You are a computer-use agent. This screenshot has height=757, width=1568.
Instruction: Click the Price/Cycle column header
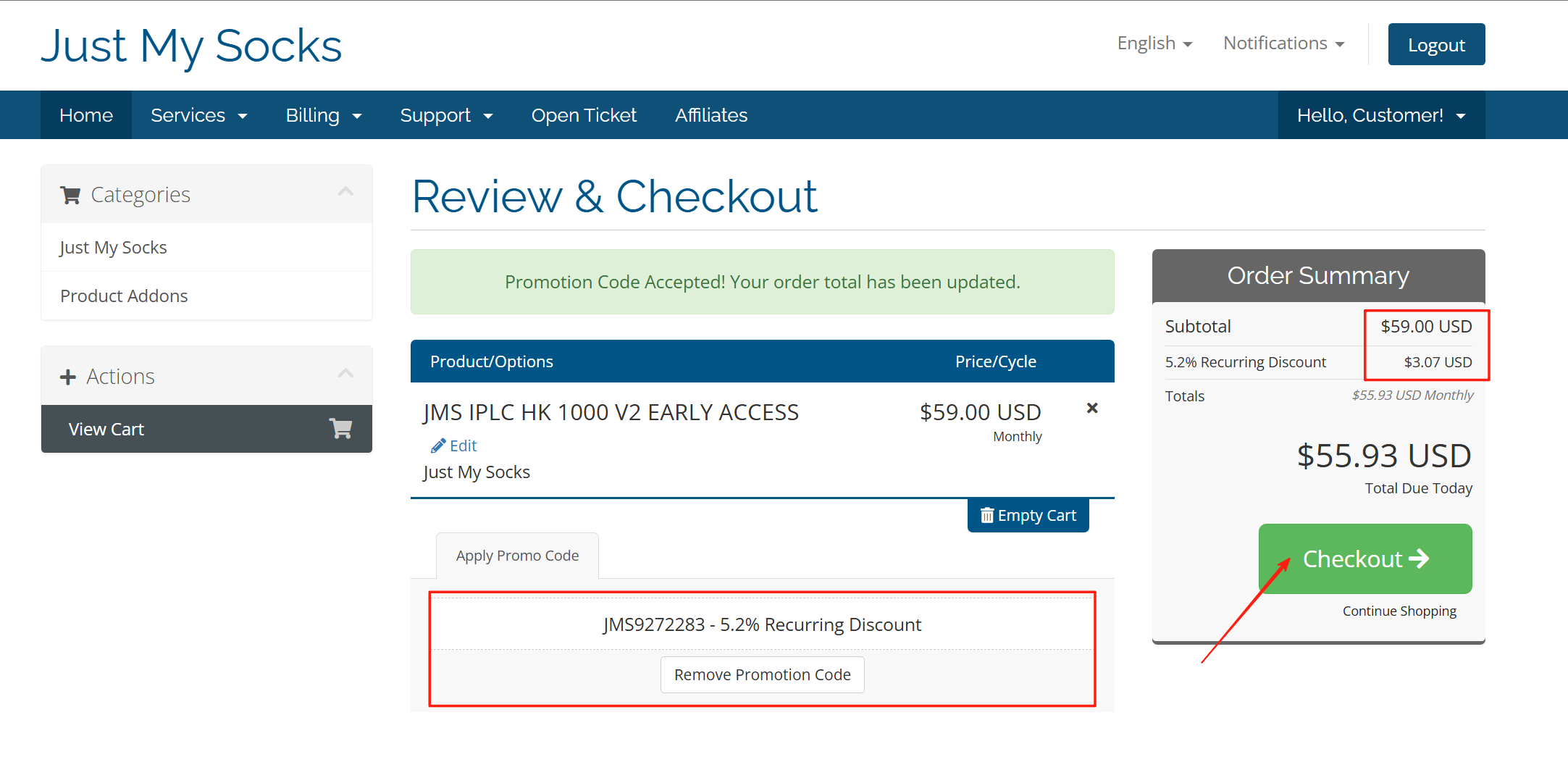coord(996,361)
